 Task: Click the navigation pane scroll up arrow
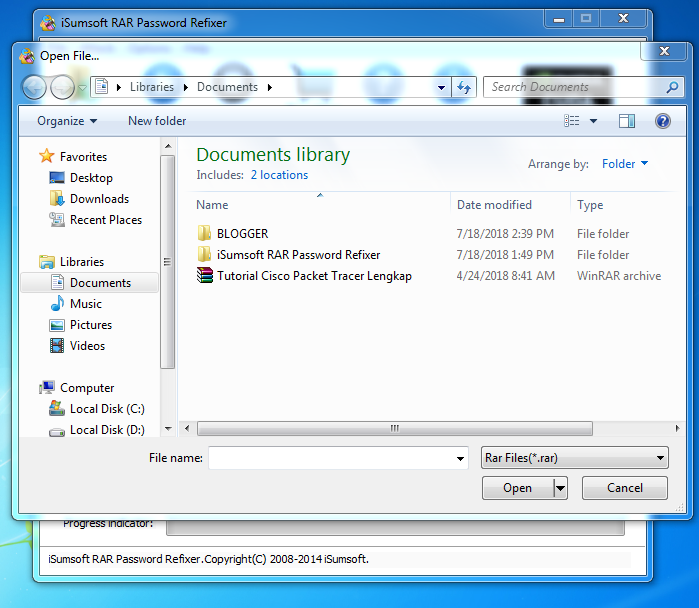pyautogui.click(x=168, y=146)
